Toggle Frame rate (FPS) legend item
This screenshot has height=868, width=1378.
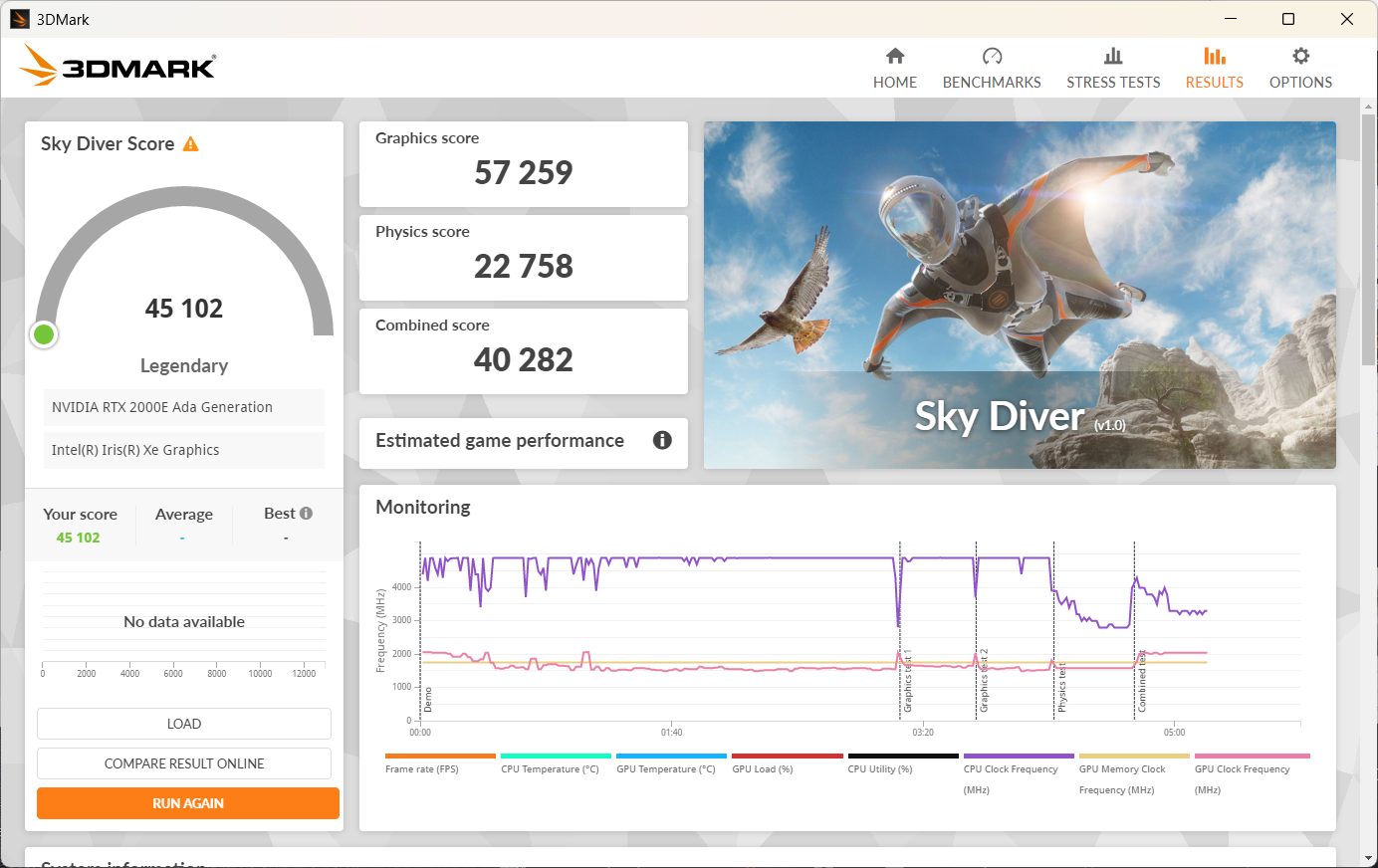[422, 768]
